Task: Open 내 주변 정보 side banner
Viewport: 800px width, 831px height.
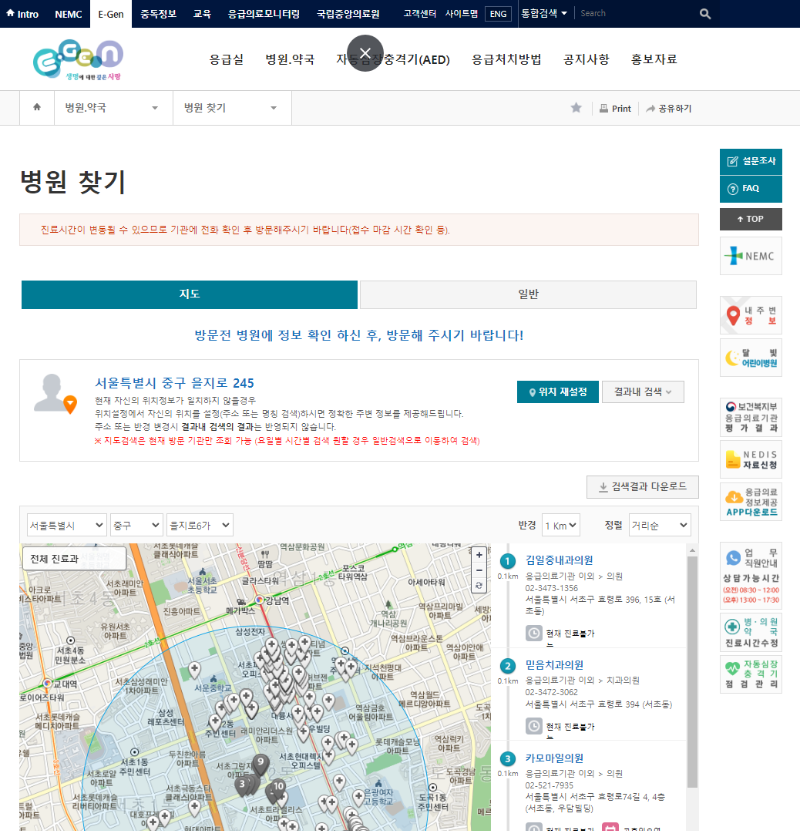Action: click(751, 315)
